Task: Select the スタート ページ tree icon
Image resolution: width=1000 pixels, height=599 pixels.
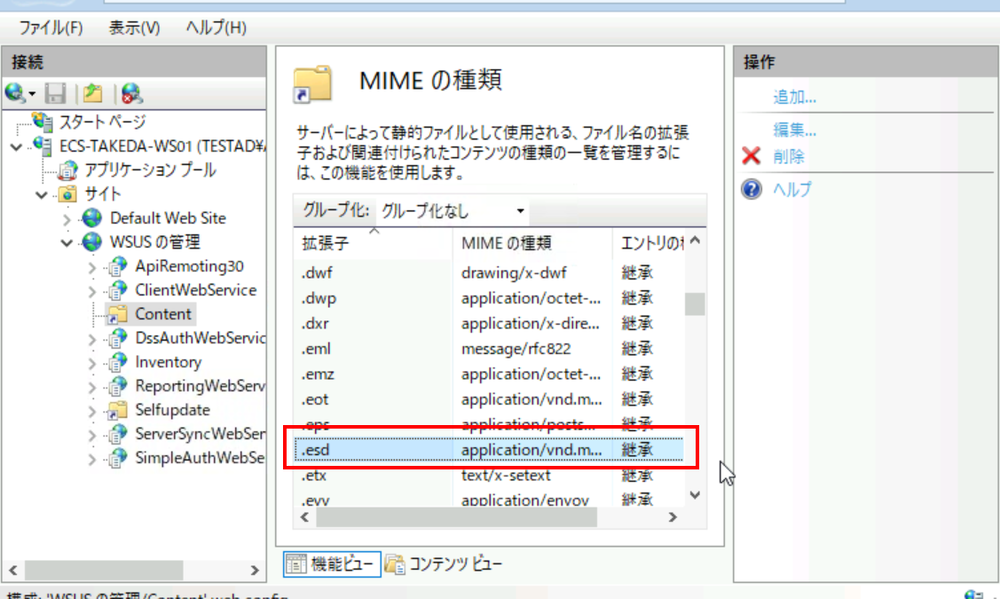Action: tap(43, 121)
